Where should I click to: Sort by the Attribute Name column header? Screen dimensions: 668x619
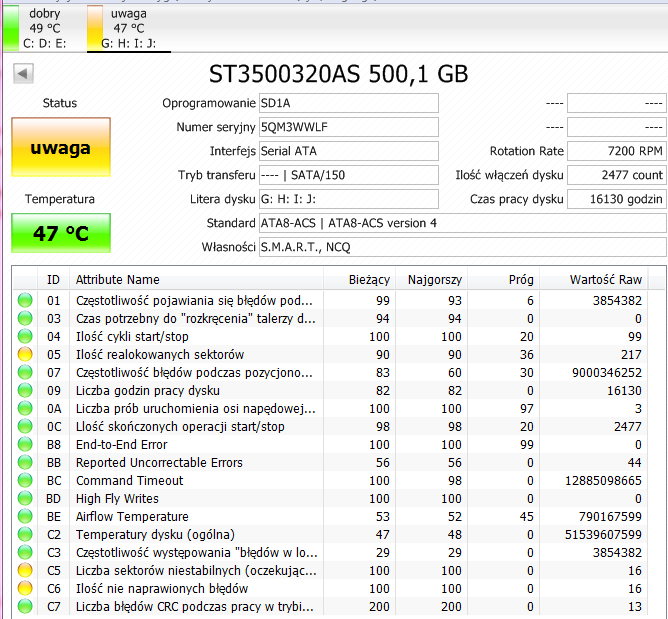[196, 279]
